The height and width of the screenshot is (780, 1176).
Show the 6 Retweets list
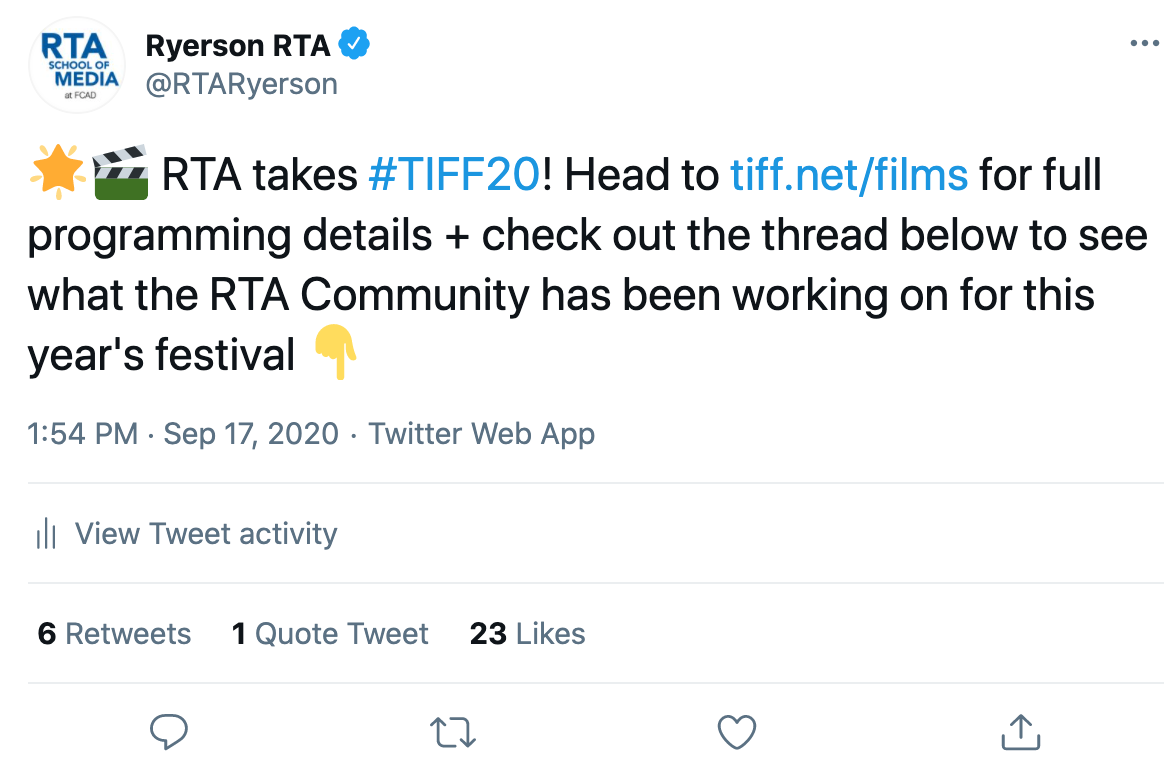114,634
